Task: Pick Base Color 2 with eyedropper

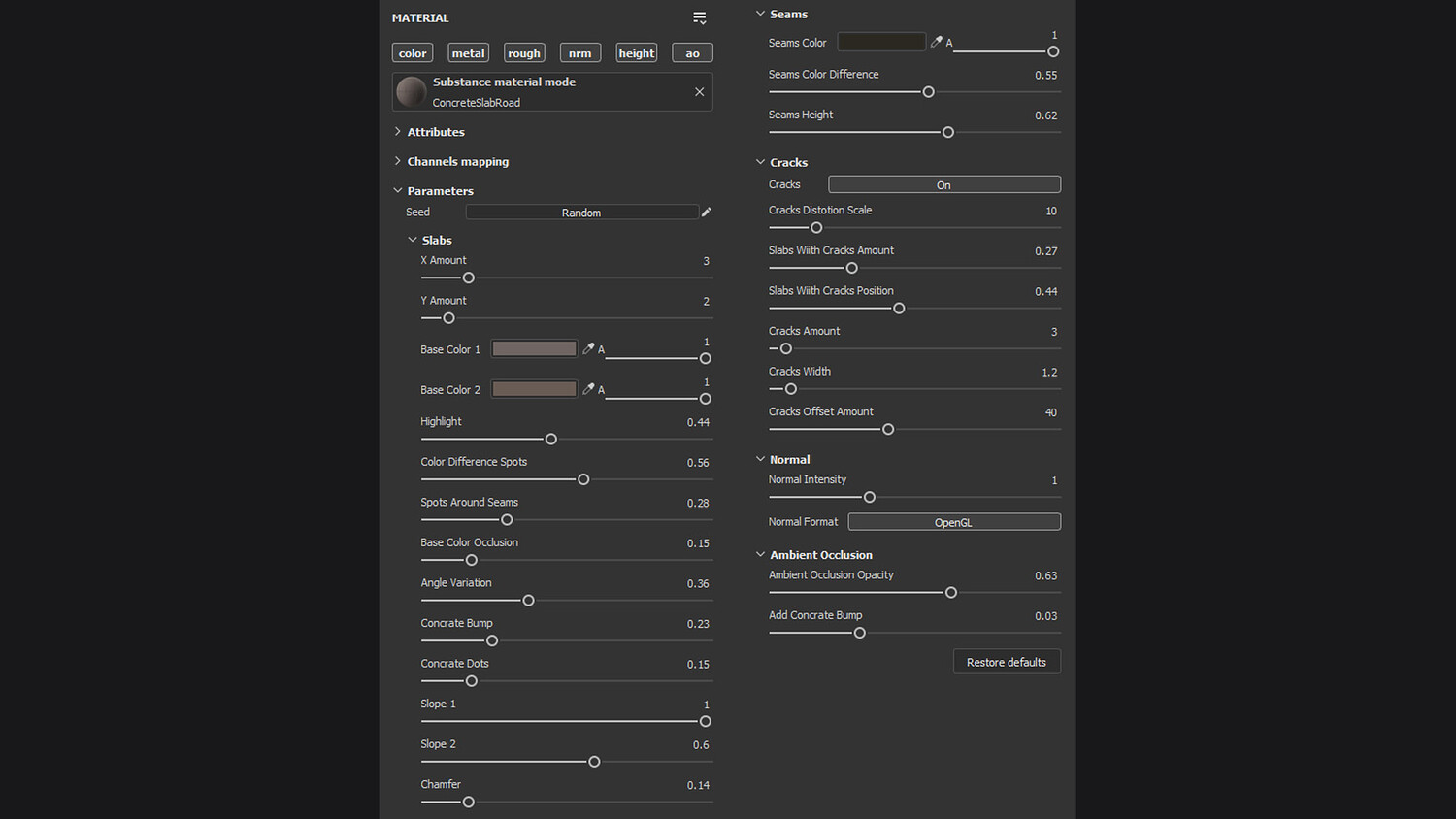Action: point(588,389)
